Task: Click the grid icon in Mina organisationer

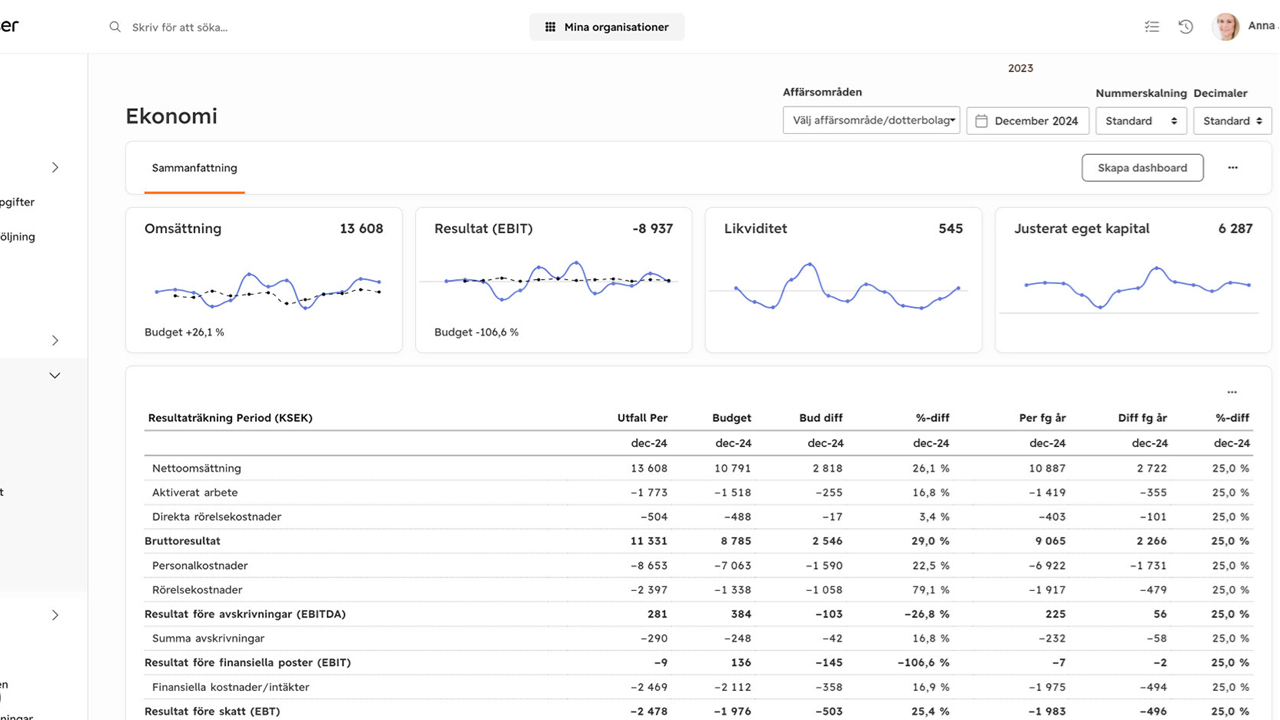Action: click(550, 27)
